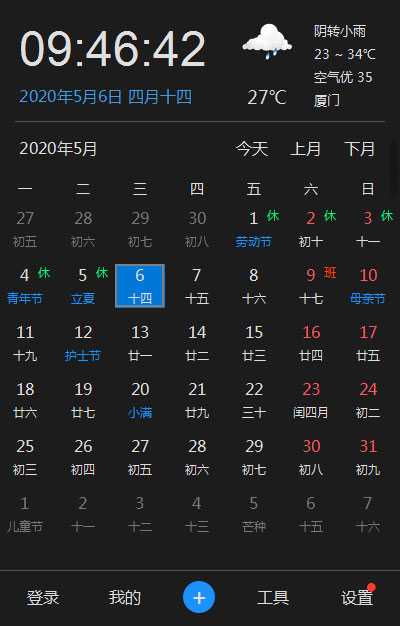Jump to today with 今天
Viewport: 400px width, 626px height.
click(x=252, y=149)
